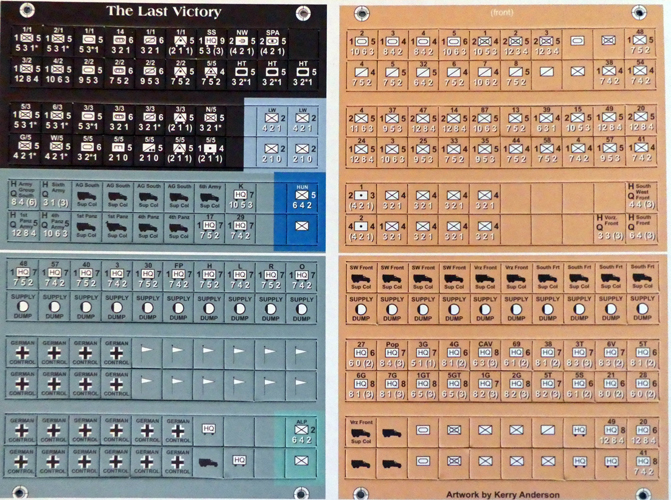Viewport: 671px width, 500px height.
Task: Select the Soviet CAV HQ counter
Action: (x=485, y=355)
